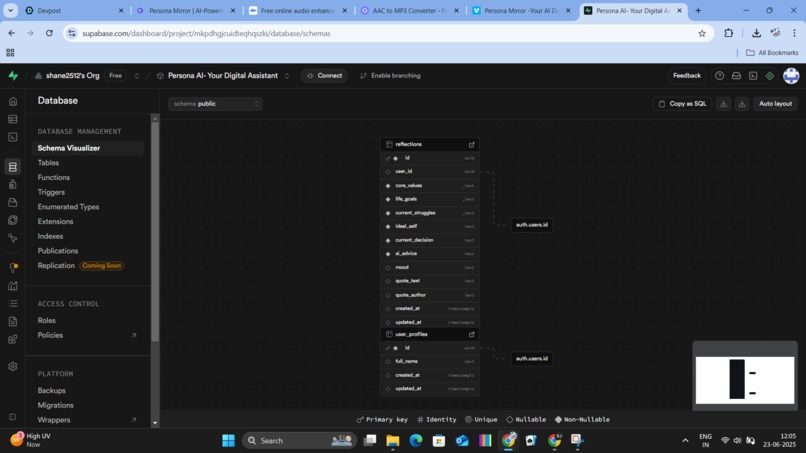Open the user avatar menu

pos(791,76)
